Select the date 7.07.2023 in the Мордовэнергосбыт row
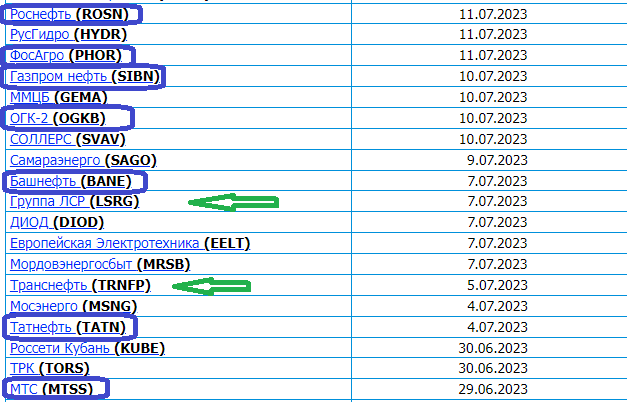The height and width of the screenshot is (402, 627). (497, 264)
